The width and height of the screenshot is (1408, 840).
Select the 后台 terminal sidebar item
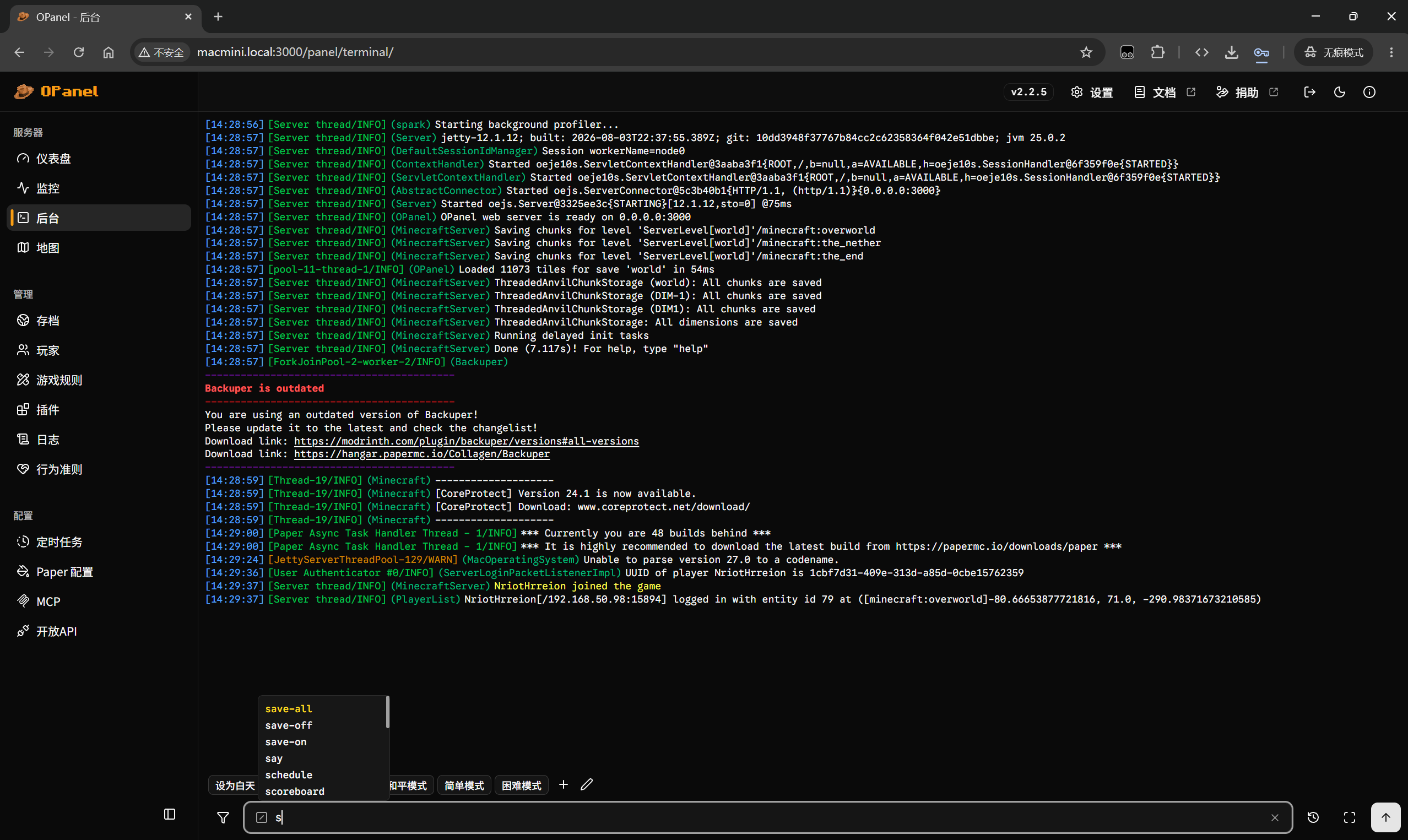point(99,218)
